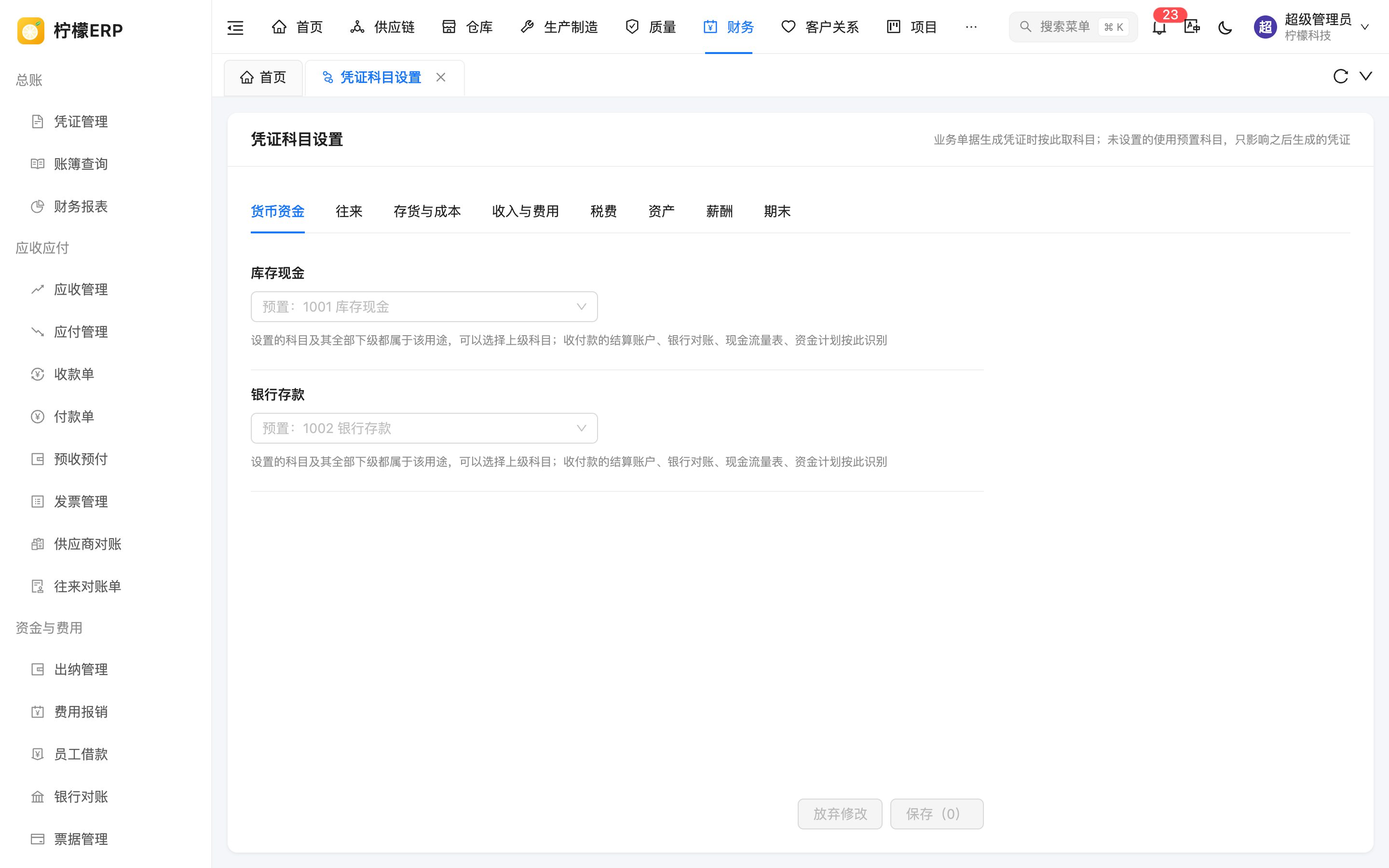Go to 首页 page tab
Viewport: 1389px width, 868px height.
click(263, 78)
